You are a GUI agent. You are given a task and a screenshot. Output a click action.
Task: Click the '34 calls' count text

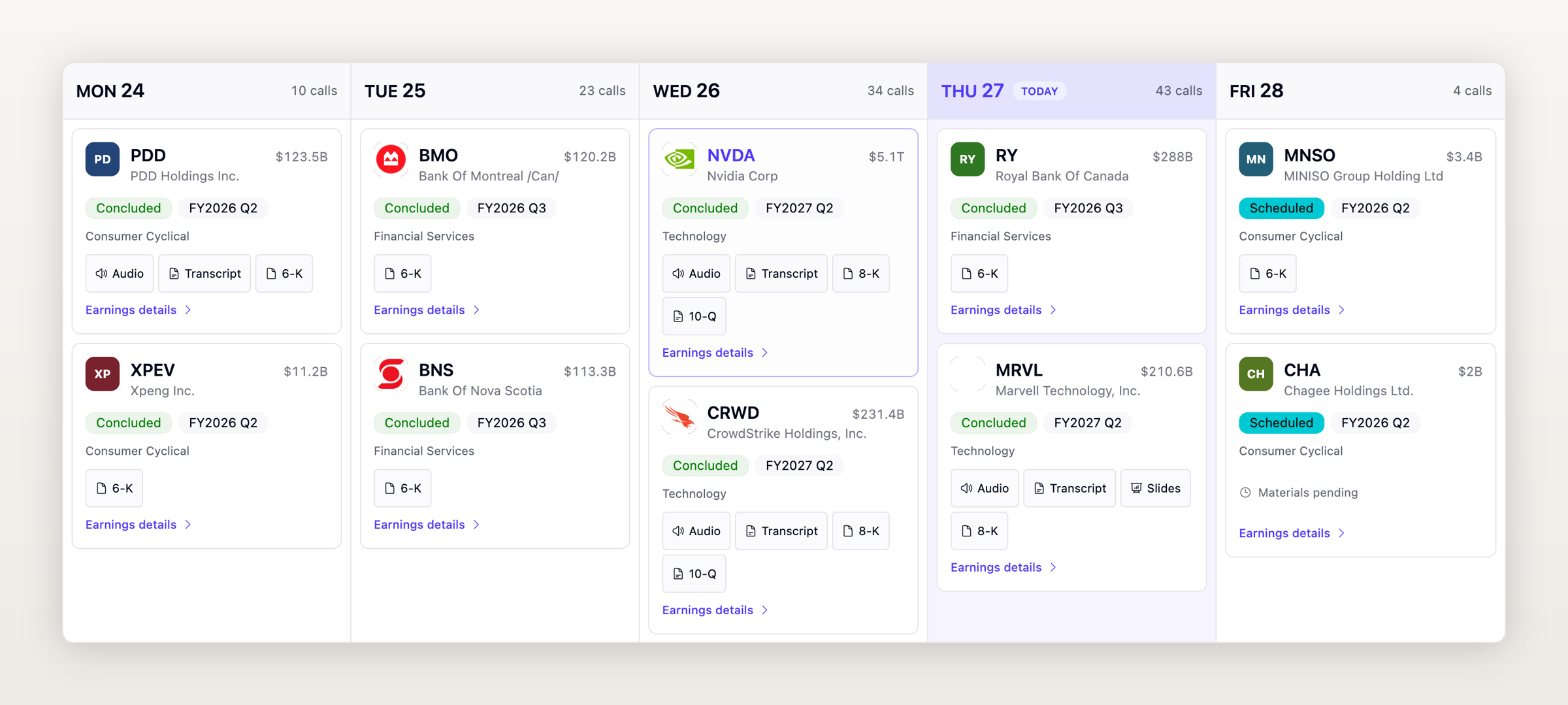point(890,91)
